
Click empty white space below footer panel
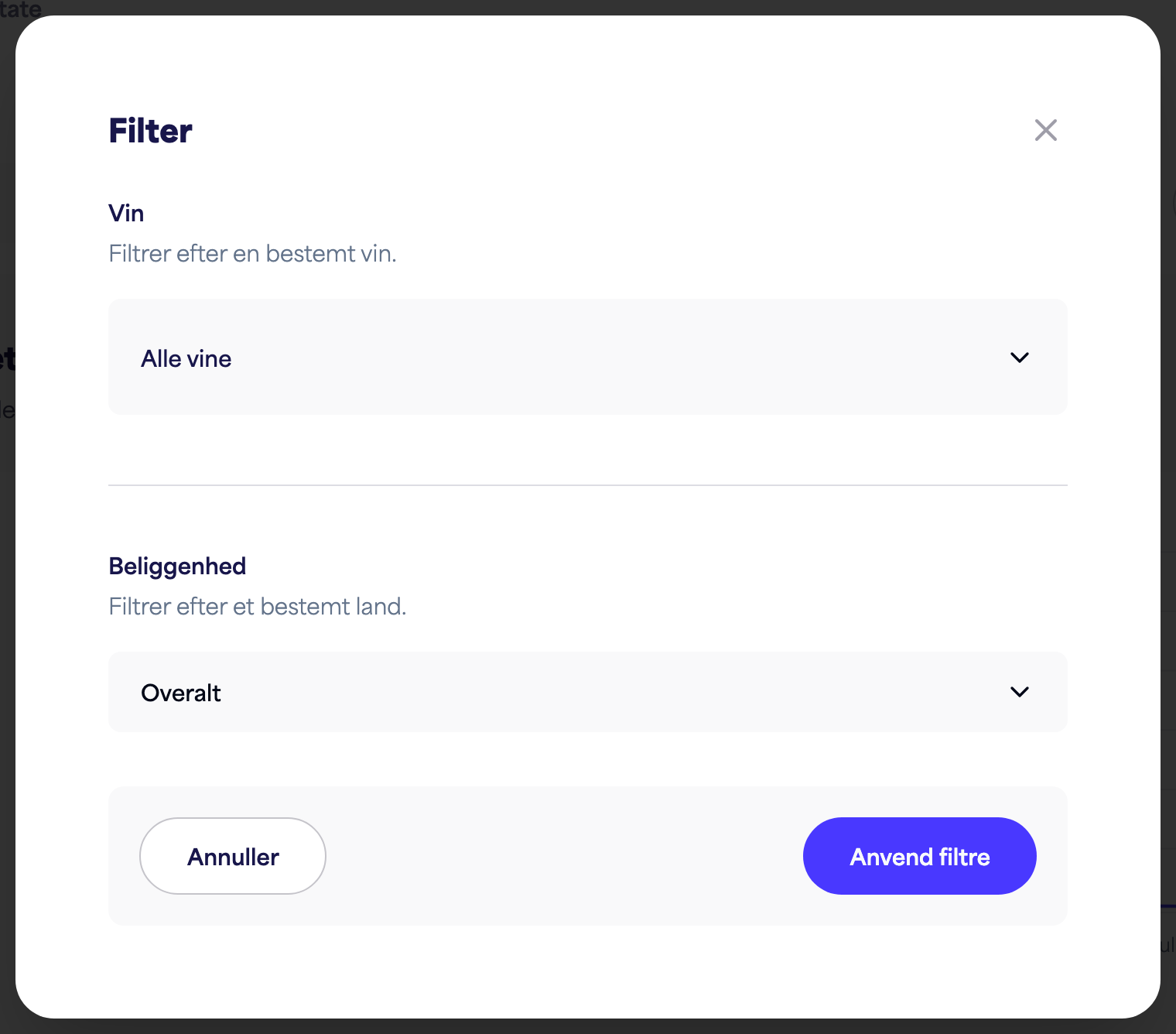(588, 971)
